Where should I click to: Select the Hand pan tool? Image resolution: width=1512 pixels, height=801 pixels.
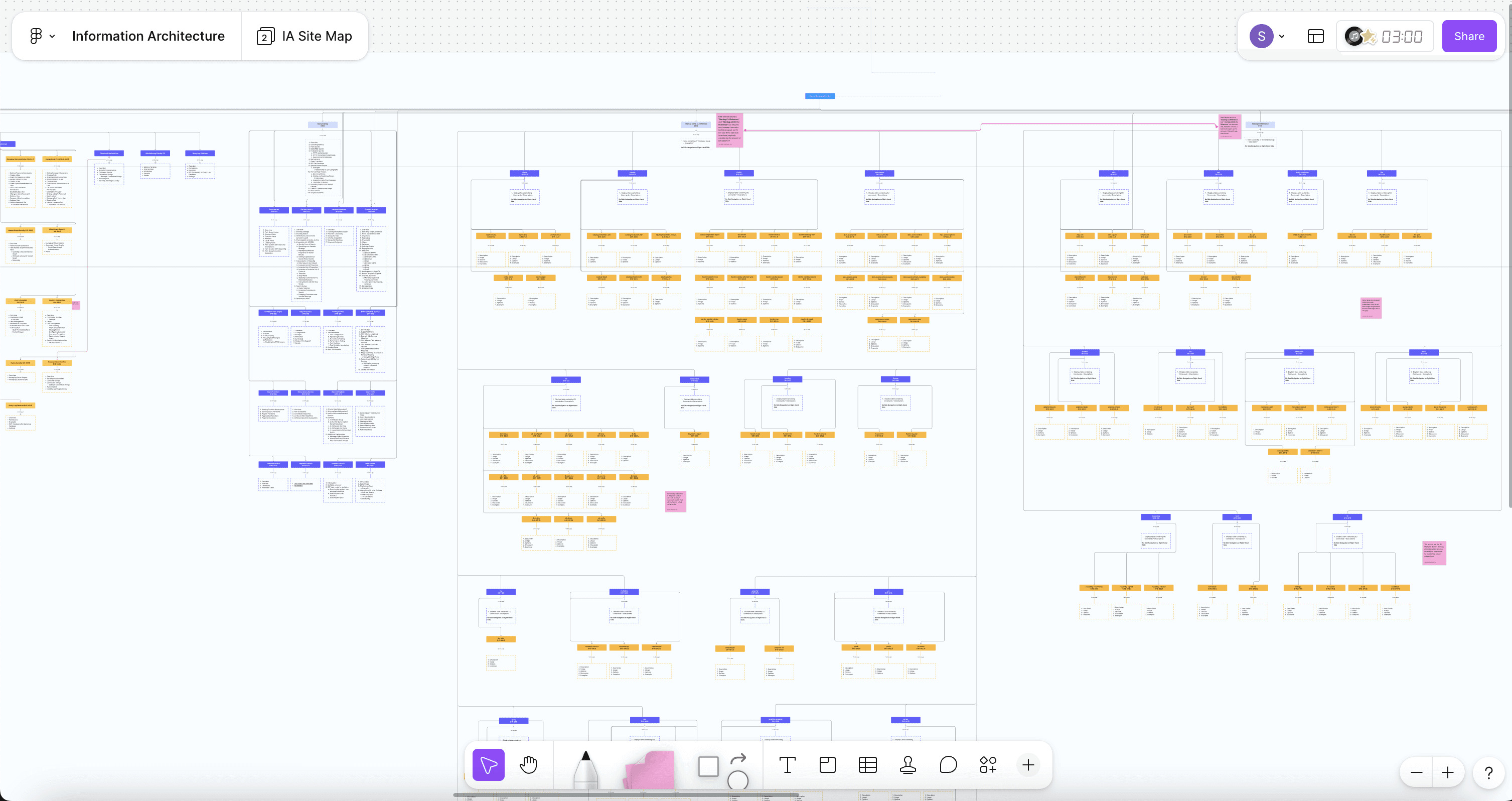[x=528, y=764]
